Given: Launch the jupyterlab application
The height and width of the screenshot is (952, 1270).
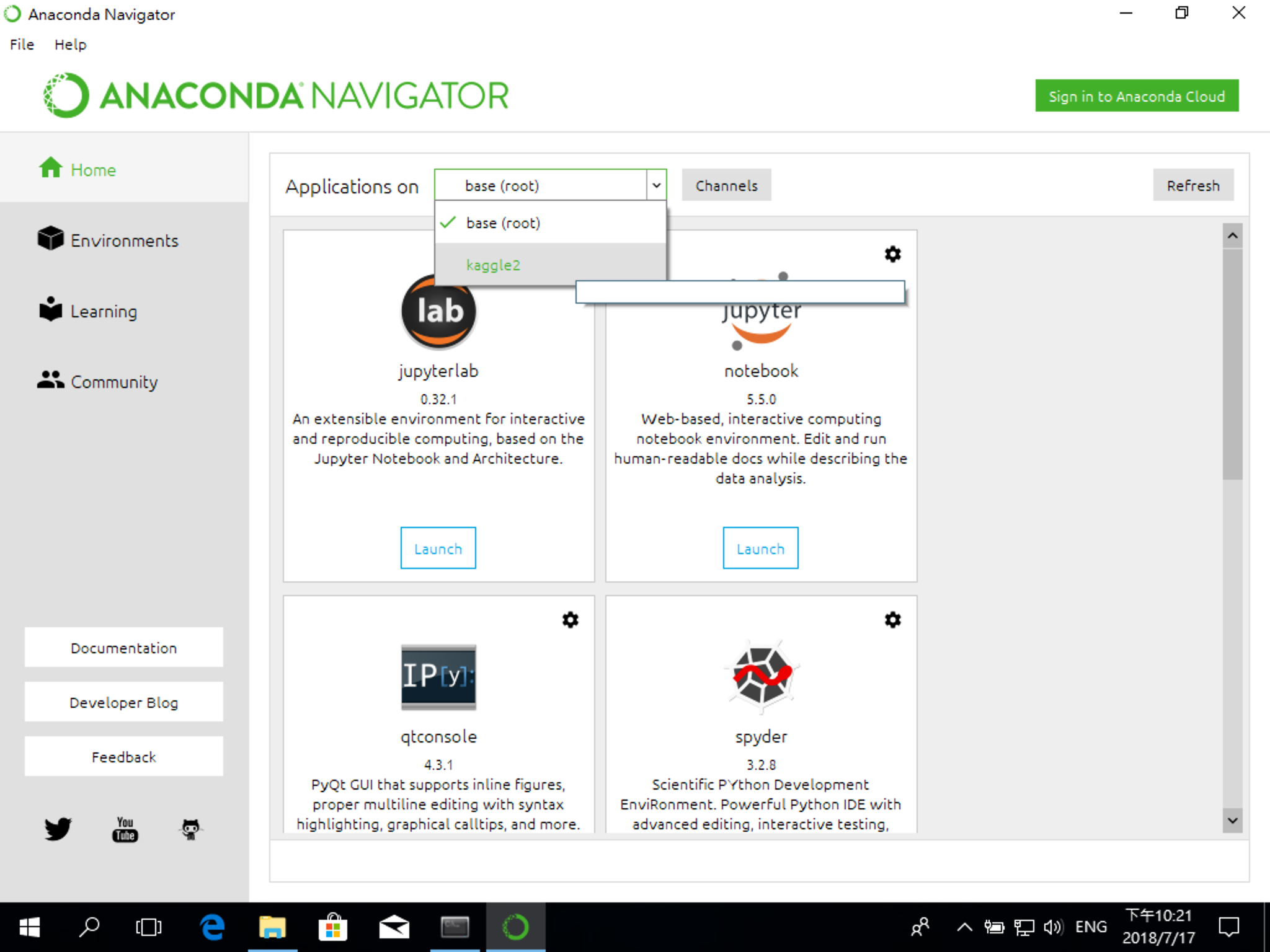Looking at the screenshot, I should click(x=438, y=549).
